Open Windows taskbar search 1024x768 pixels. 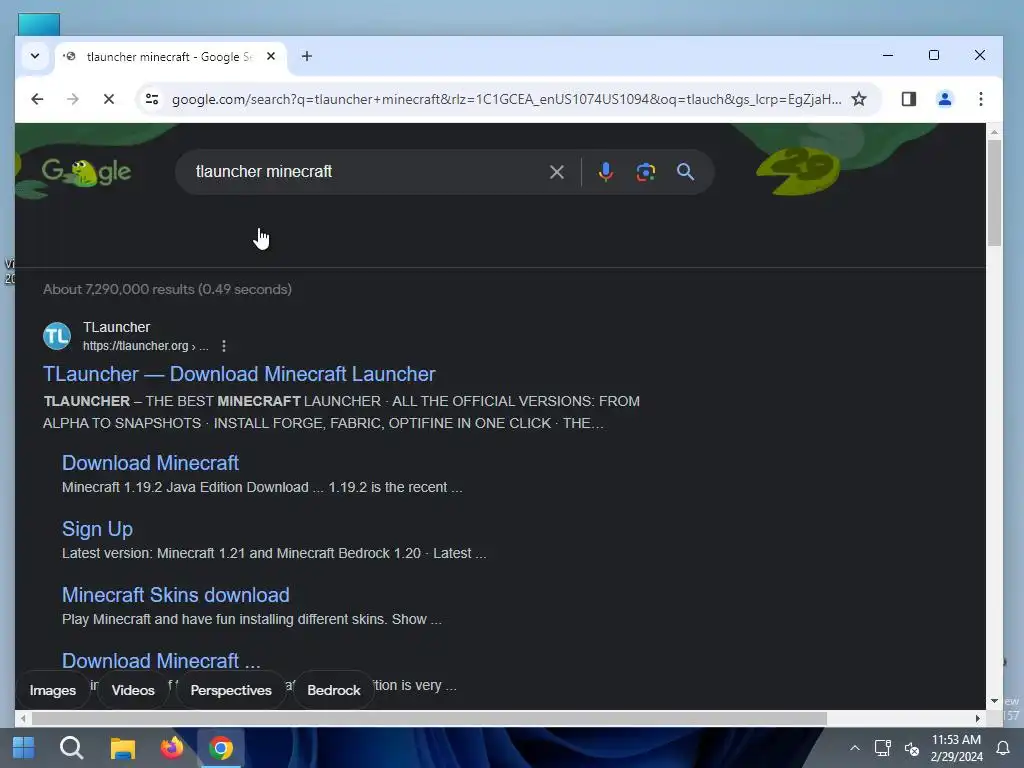(x=72, y=748)
